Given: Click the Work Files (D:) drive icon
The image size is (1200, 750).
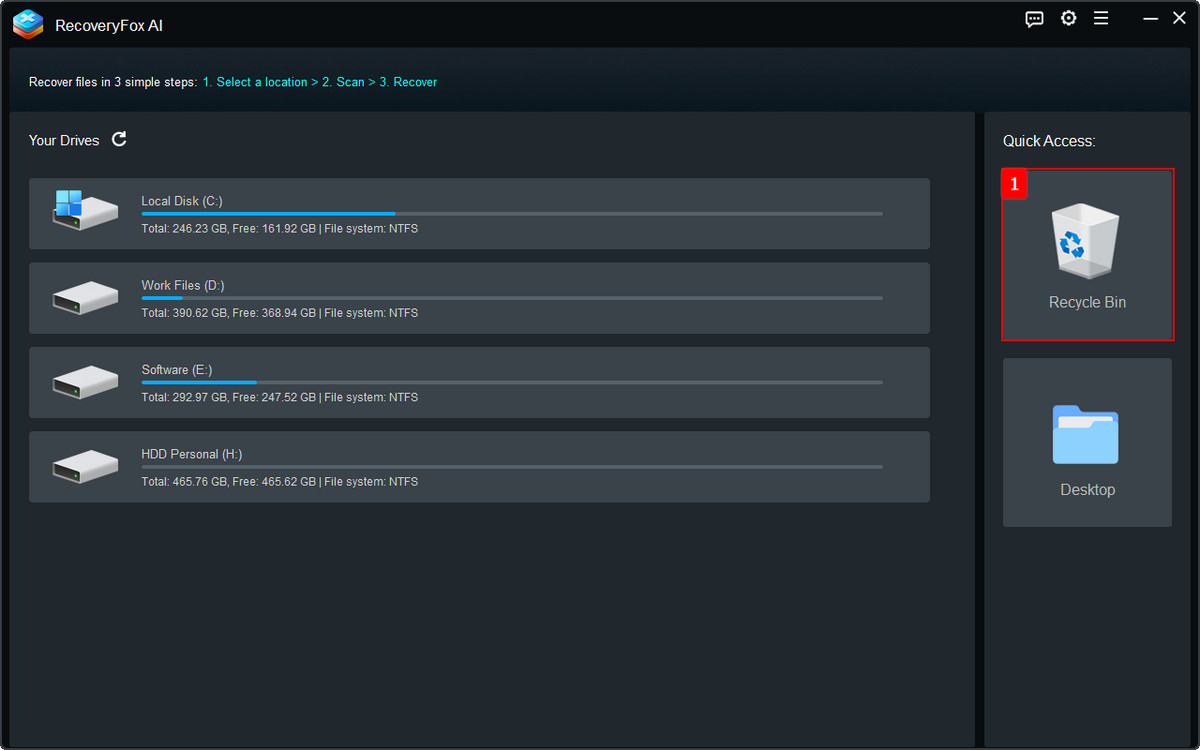Looking at the screenshot, I should point(84,298).
